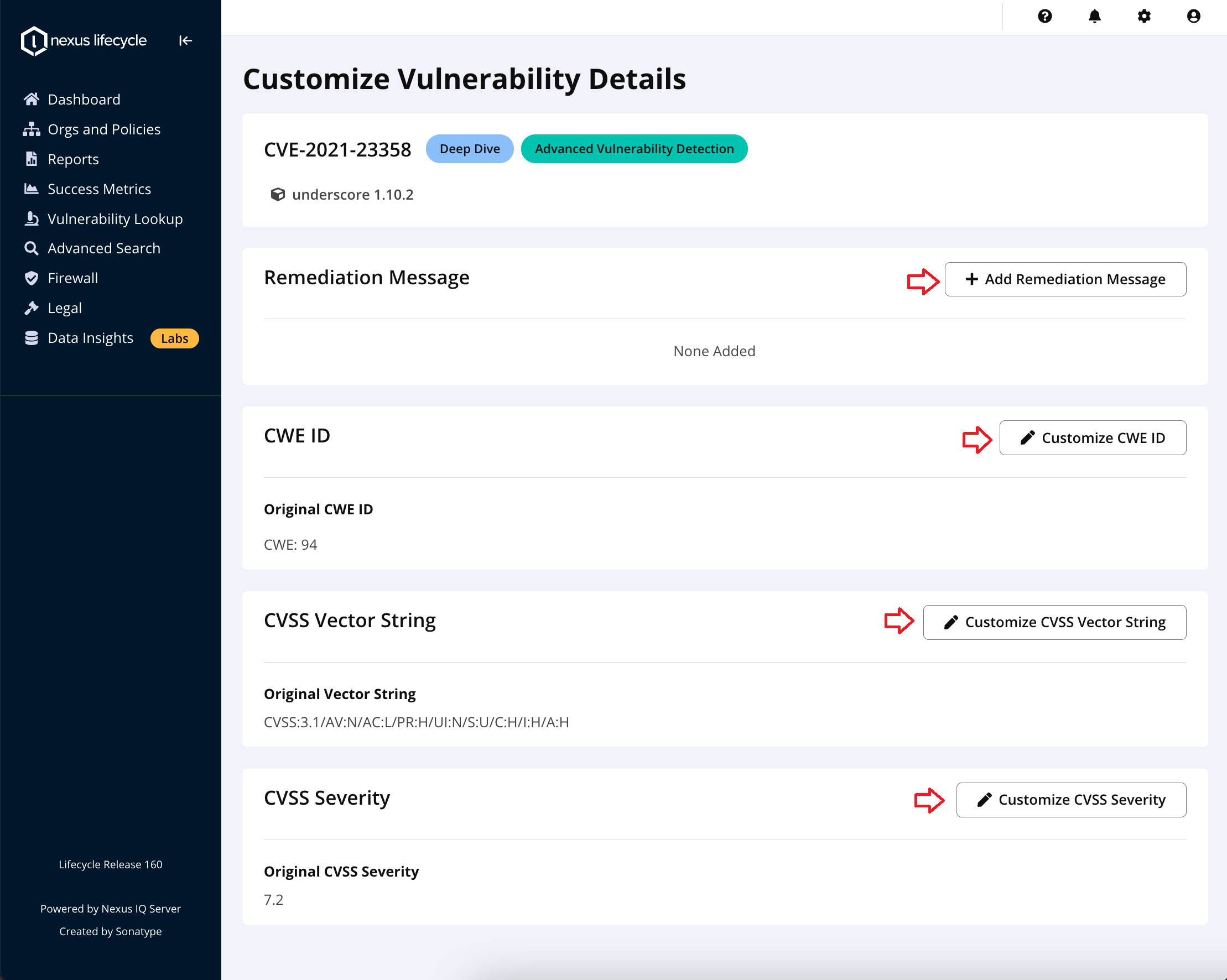The width and height of the screenshot is (1227, 980).
Task: Open system settings gear icon
Action: click(x=1144, y=16)
